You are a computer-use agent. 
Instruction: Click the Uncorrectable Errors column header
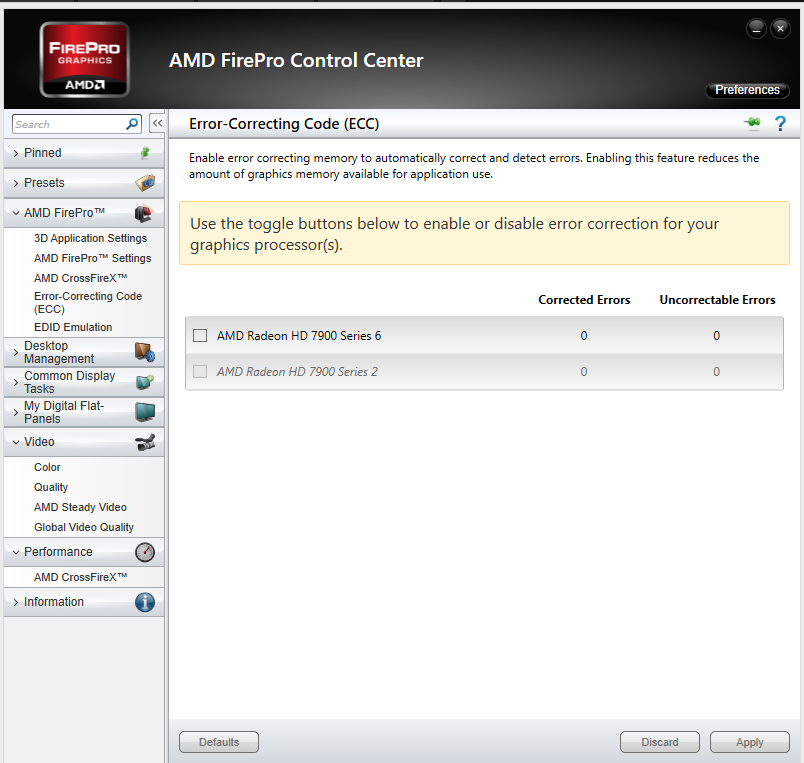click(x=717, y=300)
